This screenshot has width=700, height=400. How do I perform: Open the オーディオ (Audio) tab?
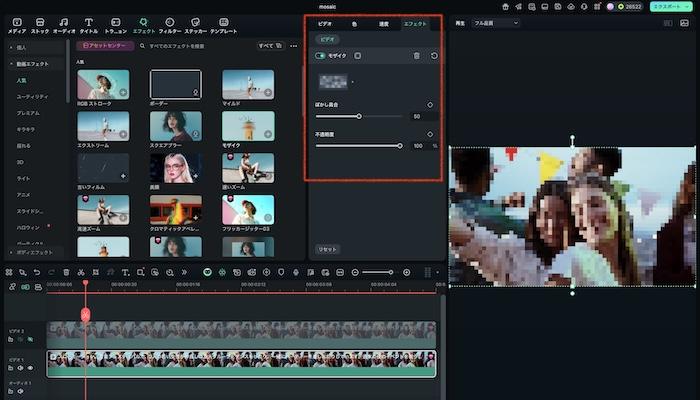[64, 25]
